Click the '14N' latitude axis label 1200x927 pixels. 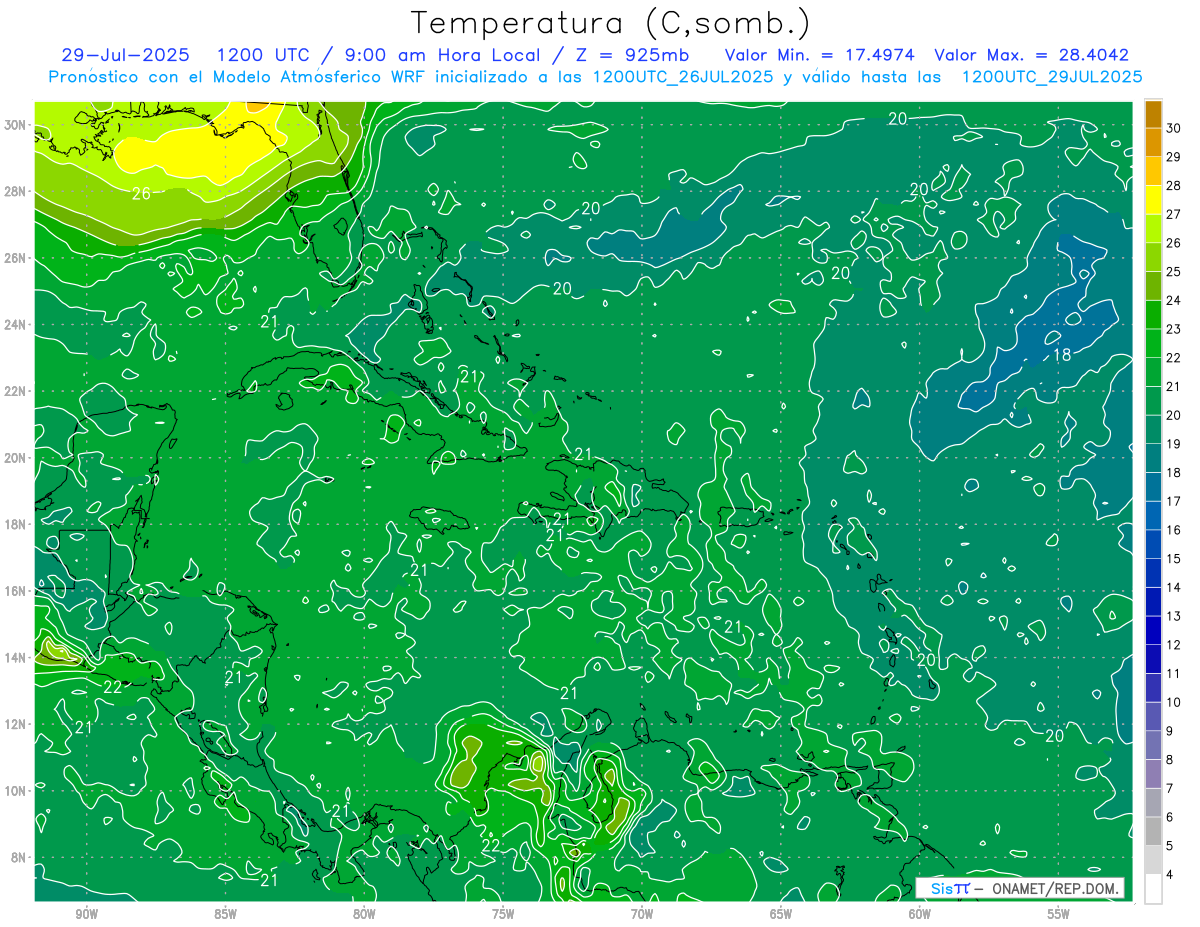point(16,658)
